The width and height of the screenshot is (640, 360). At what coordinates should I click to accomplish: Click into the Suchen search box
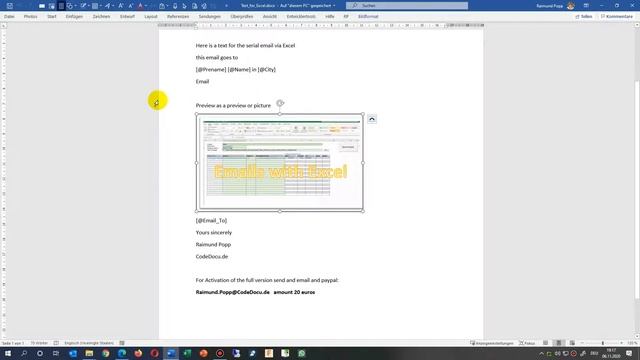coord(407,6)
